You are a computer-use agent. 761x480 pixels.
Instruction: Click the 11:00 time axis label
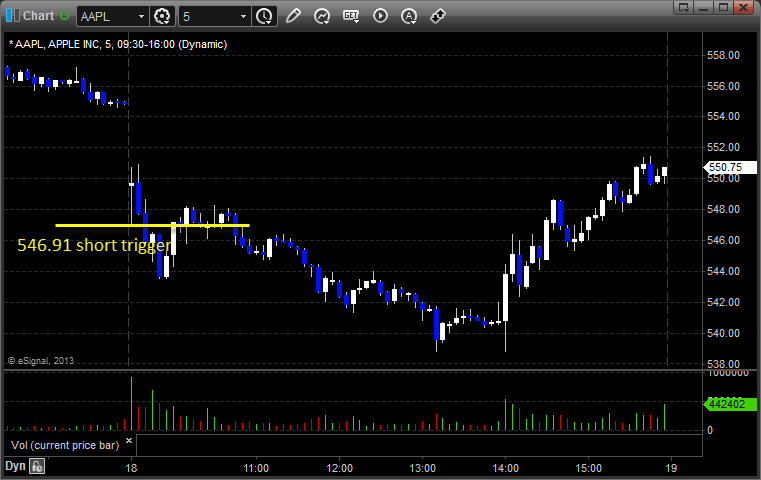pos(256,468)
